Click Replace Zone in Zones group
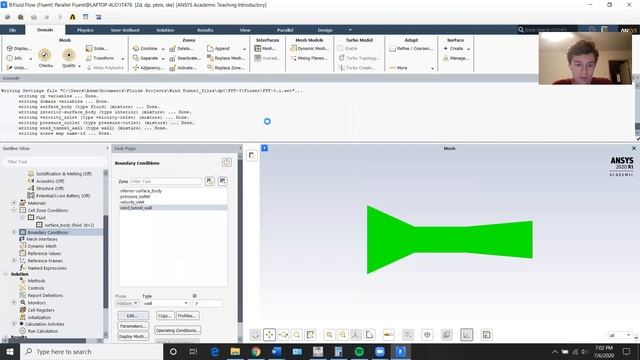 point(226,68)
